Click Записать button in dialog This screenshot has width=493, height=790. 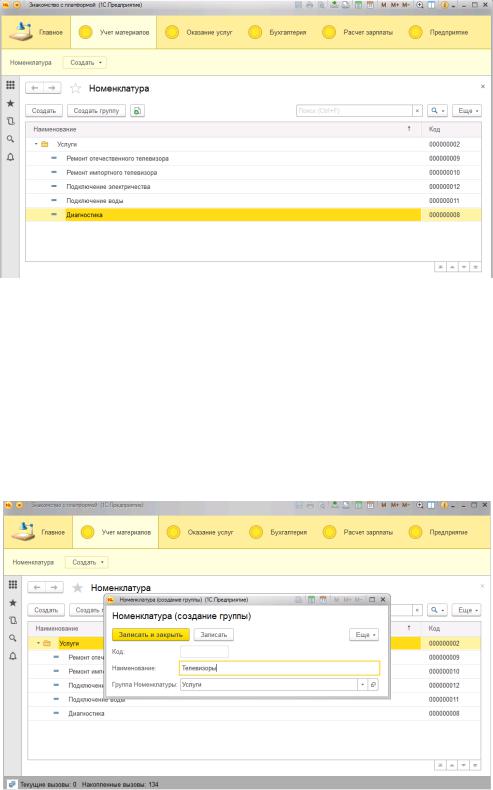pyautogui.click(x=214, y=635)
